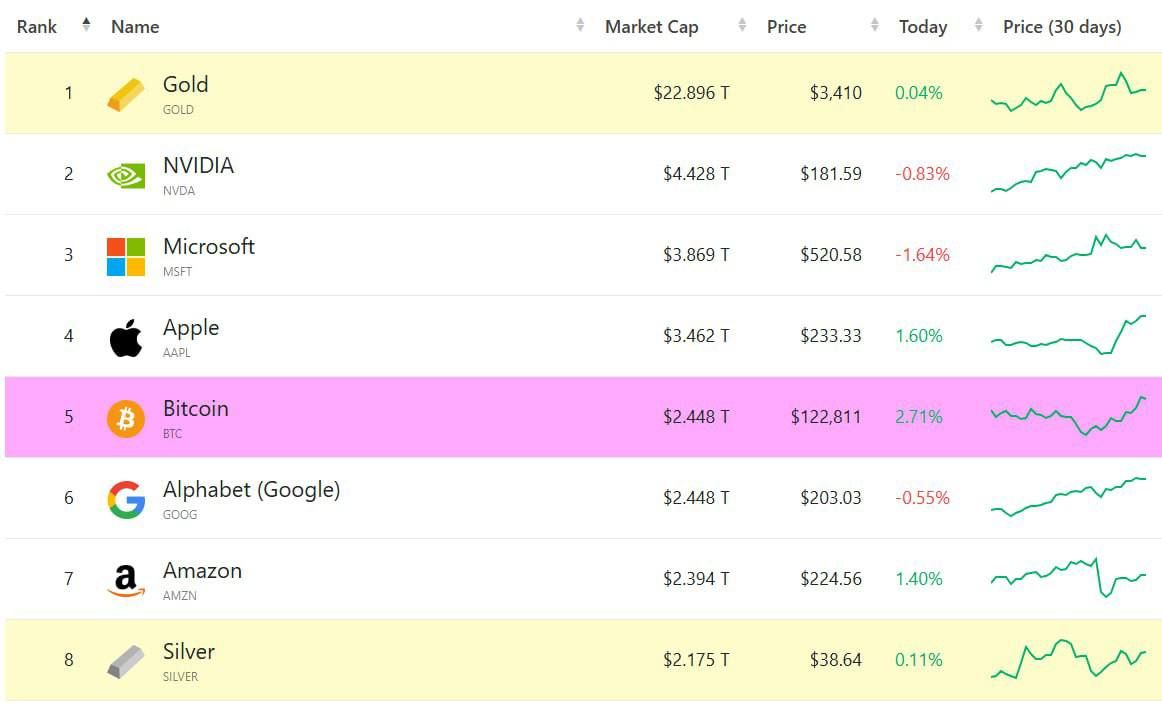Click the Amazon logo icon
Viewport: 1162px width, 705px height.
click(x=126, y=580)
